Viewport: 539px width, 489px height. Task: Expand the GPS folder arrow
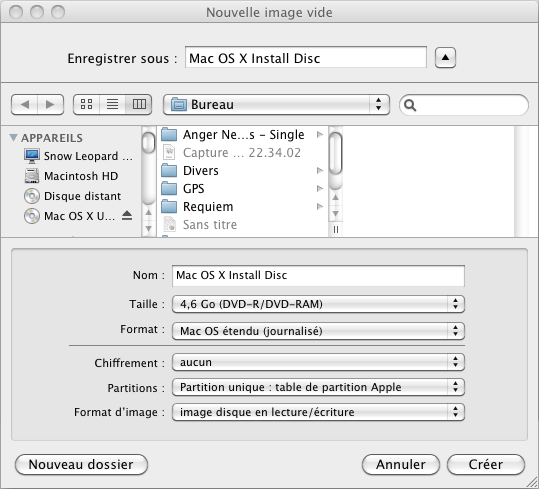(x=320, y=188)
